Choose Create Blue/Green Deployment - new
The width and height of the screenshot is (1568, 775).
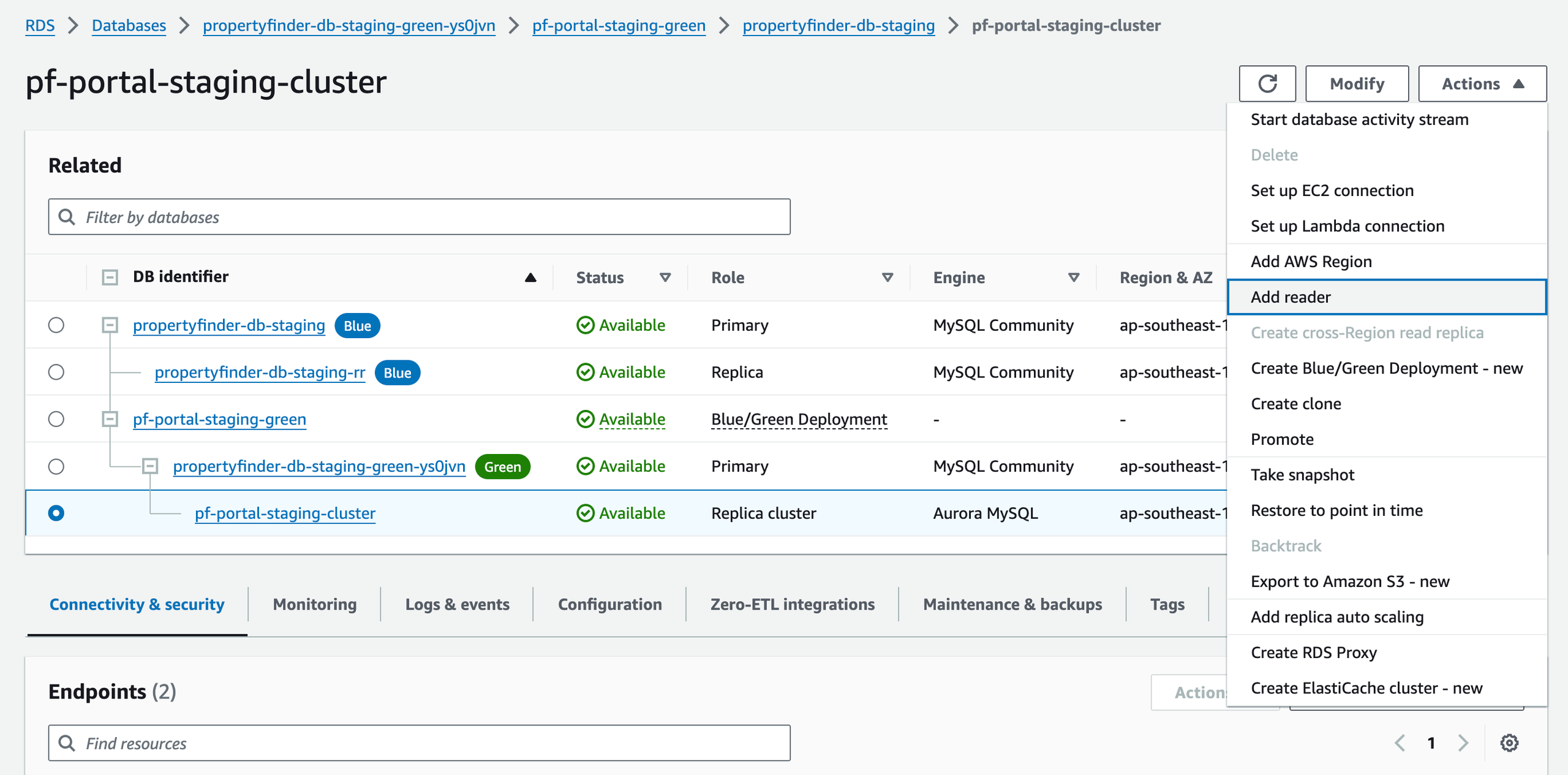pyautogui.click(x=1387, y=368)
